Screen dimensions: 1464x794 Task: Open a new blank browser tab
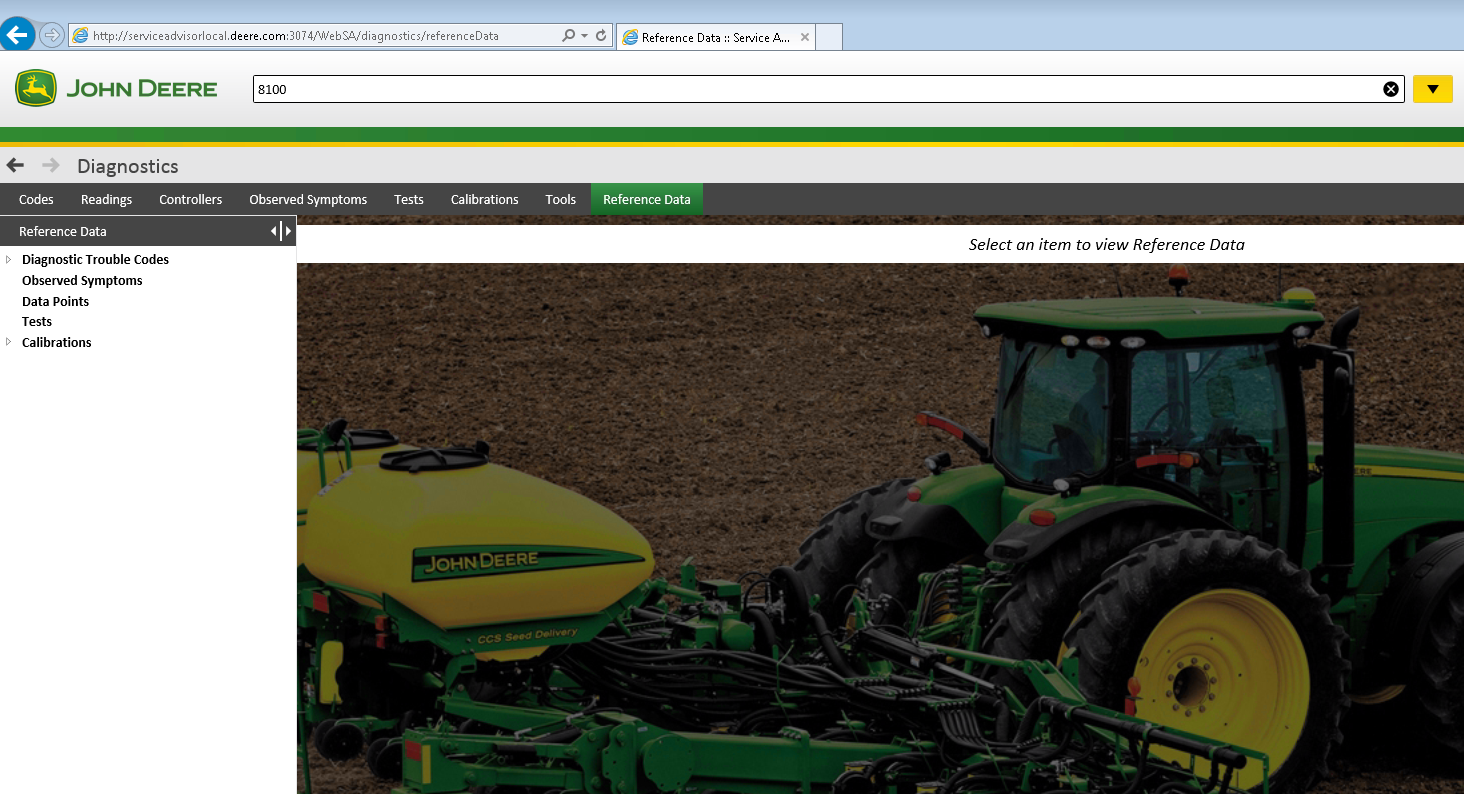point(829,37)
